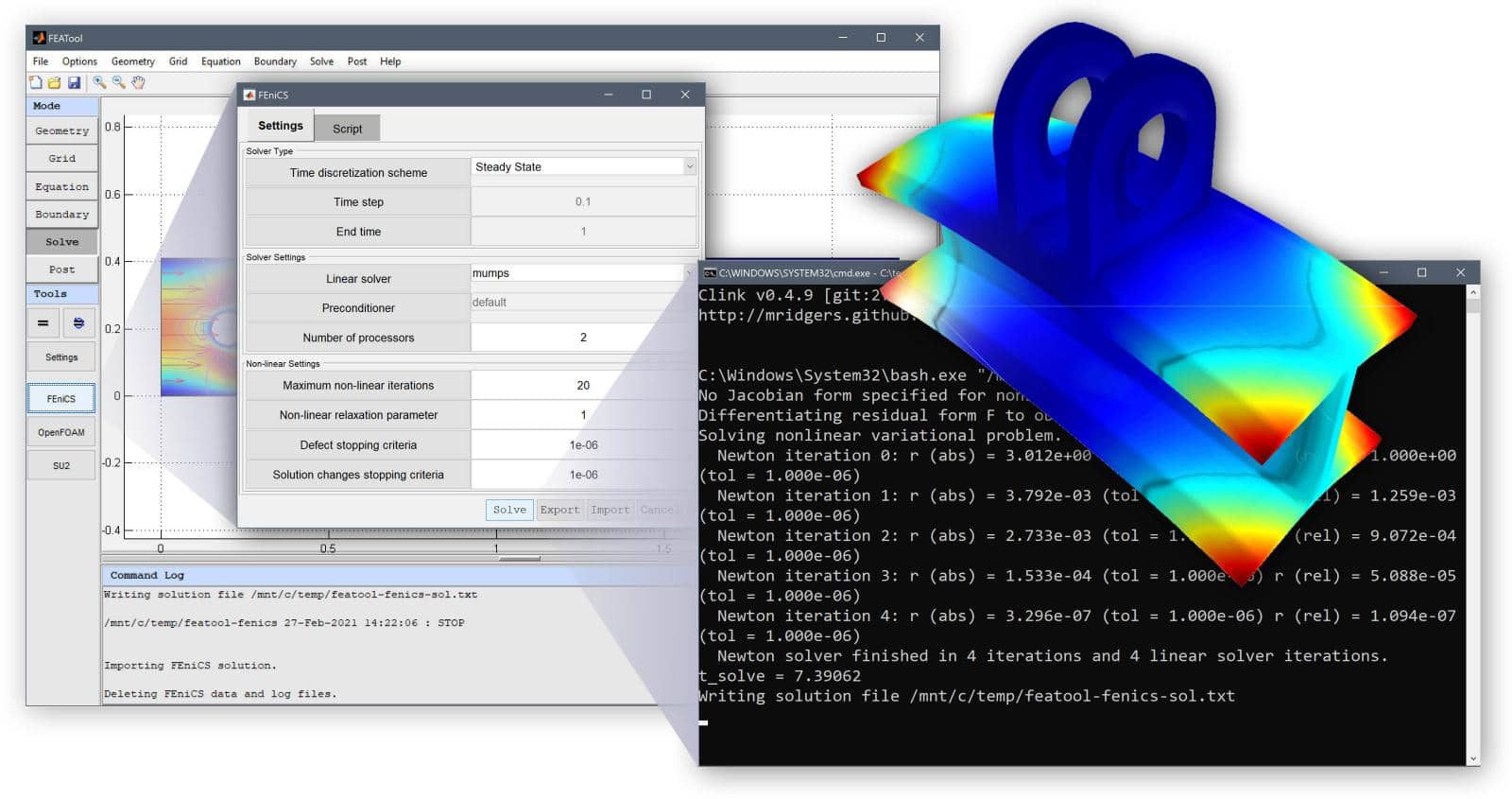
Task: Click the disabled End time field
Action: pos(584,232)
